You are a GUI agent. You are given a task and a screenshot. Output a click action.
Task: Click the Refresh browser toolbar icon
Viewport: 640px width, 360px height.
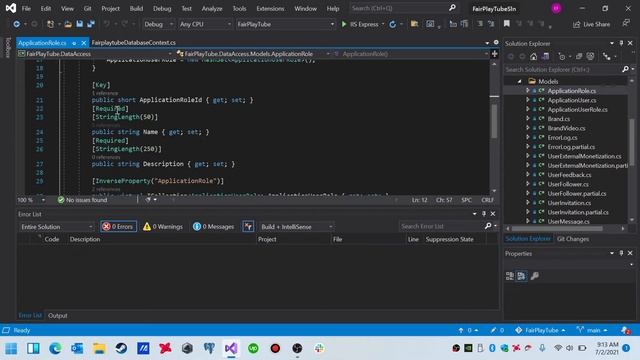click(393, 24)
